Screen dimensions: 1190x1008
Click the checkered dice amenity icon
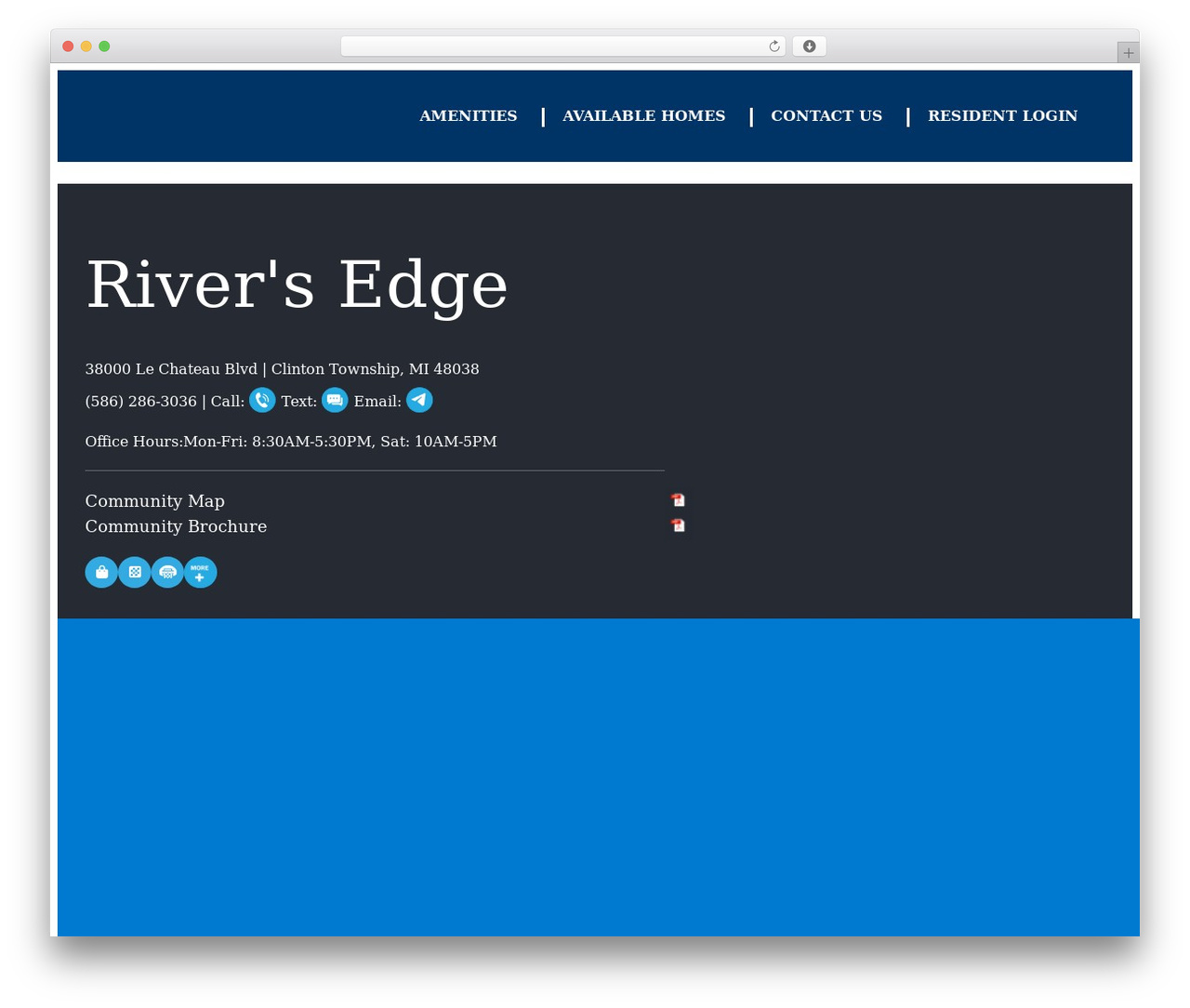135,573
